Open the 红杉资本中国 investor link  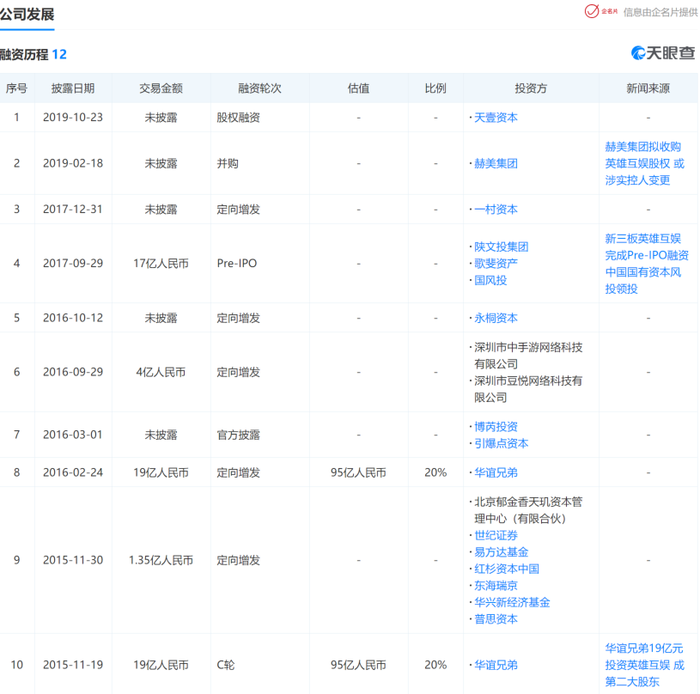(507, 569)
